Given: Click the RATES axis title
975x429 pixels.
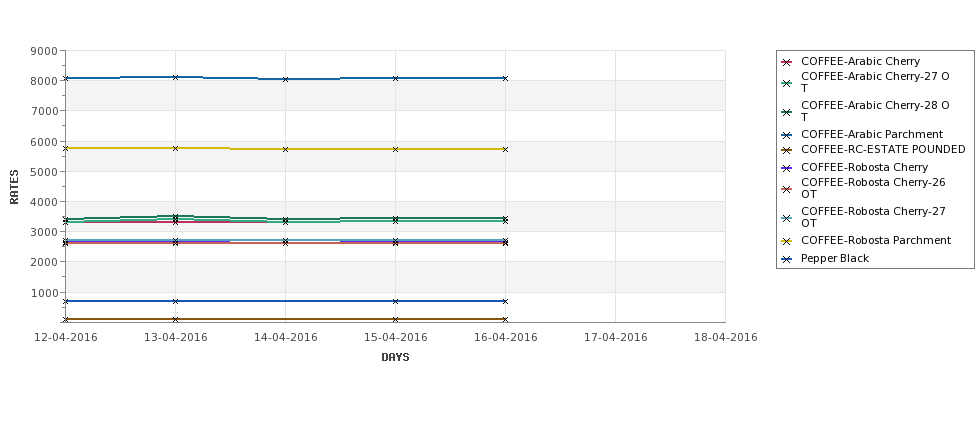Looking at the screenshot, I should point(14,187).
